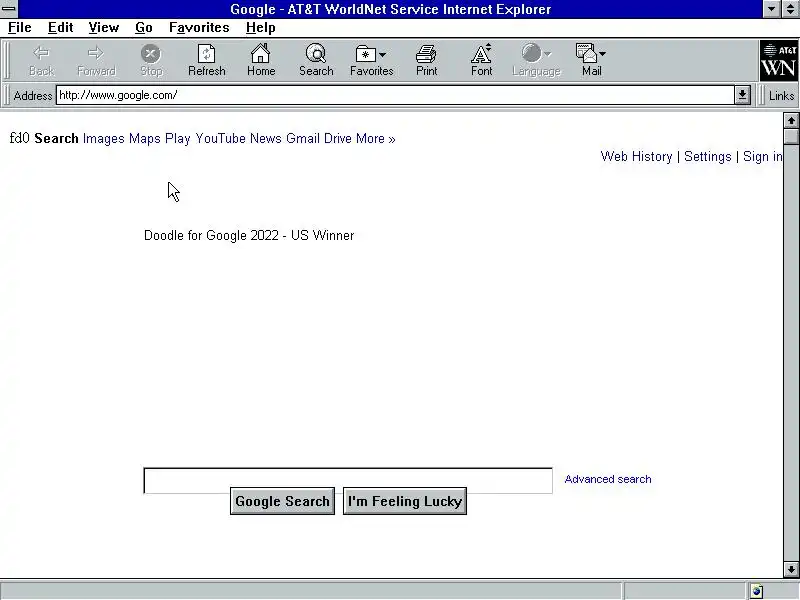Open the Favorites folder toolbar icon
The image size is (800, 600).
(x=365, y=54)
